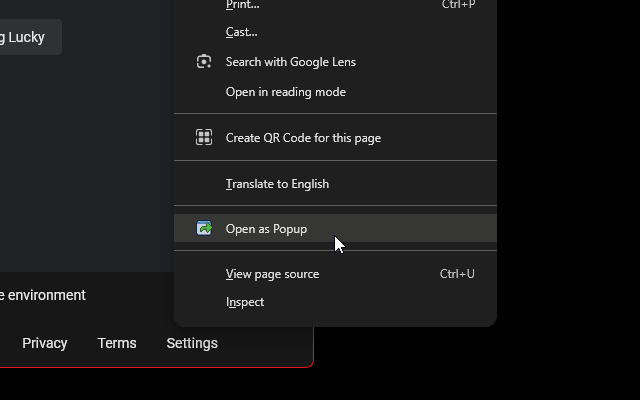This screenshot has height=400, width=640.
Task: Select Search with Google Lens
Action: point(290,62)
